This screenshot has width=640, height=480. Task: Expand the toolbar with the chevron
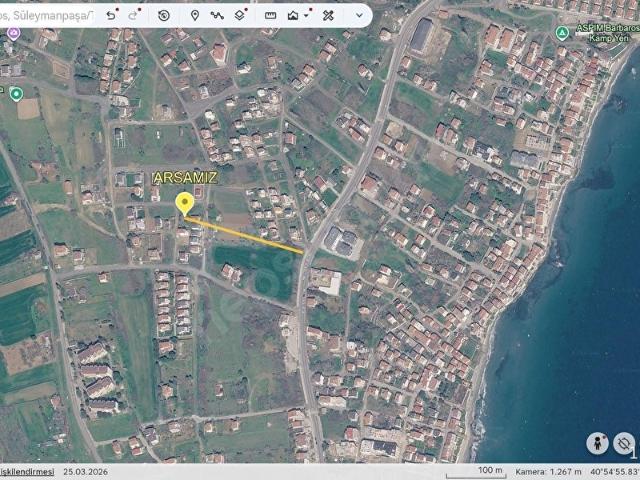[359, 16]
